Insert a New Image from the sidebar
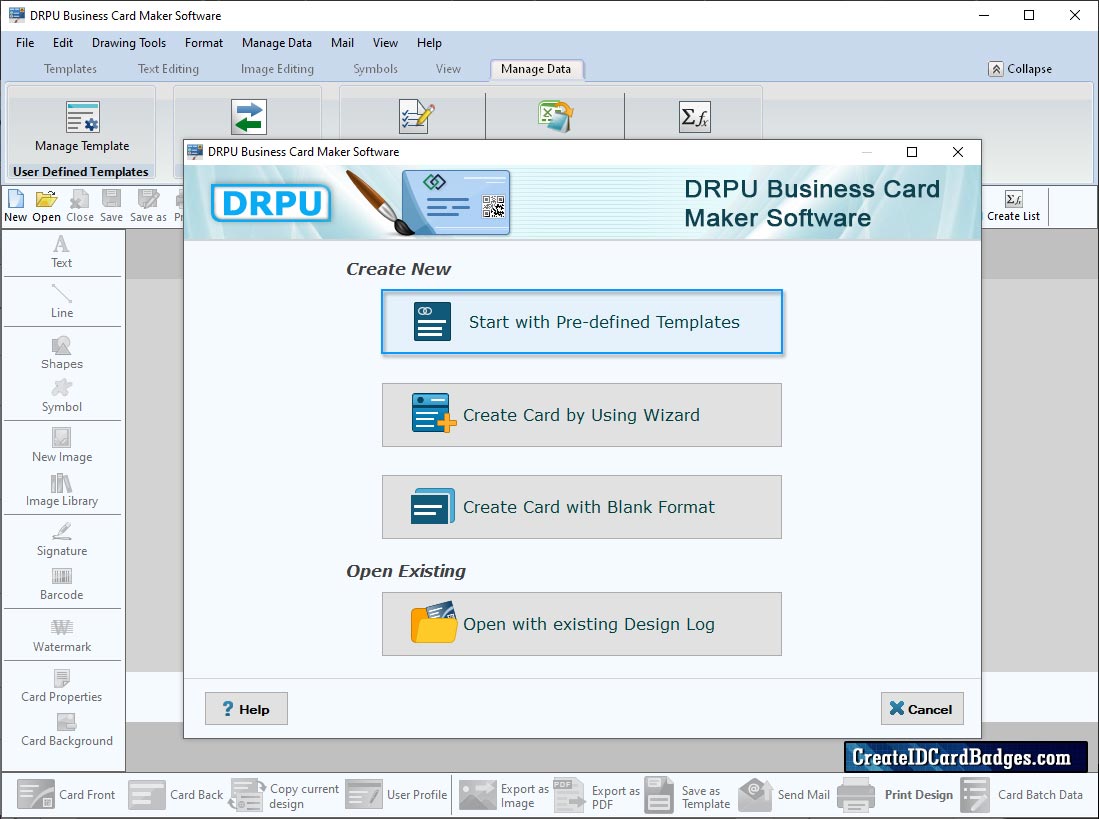The width and height of the screenshot is (1099, 819). click(x=62, y=446)
